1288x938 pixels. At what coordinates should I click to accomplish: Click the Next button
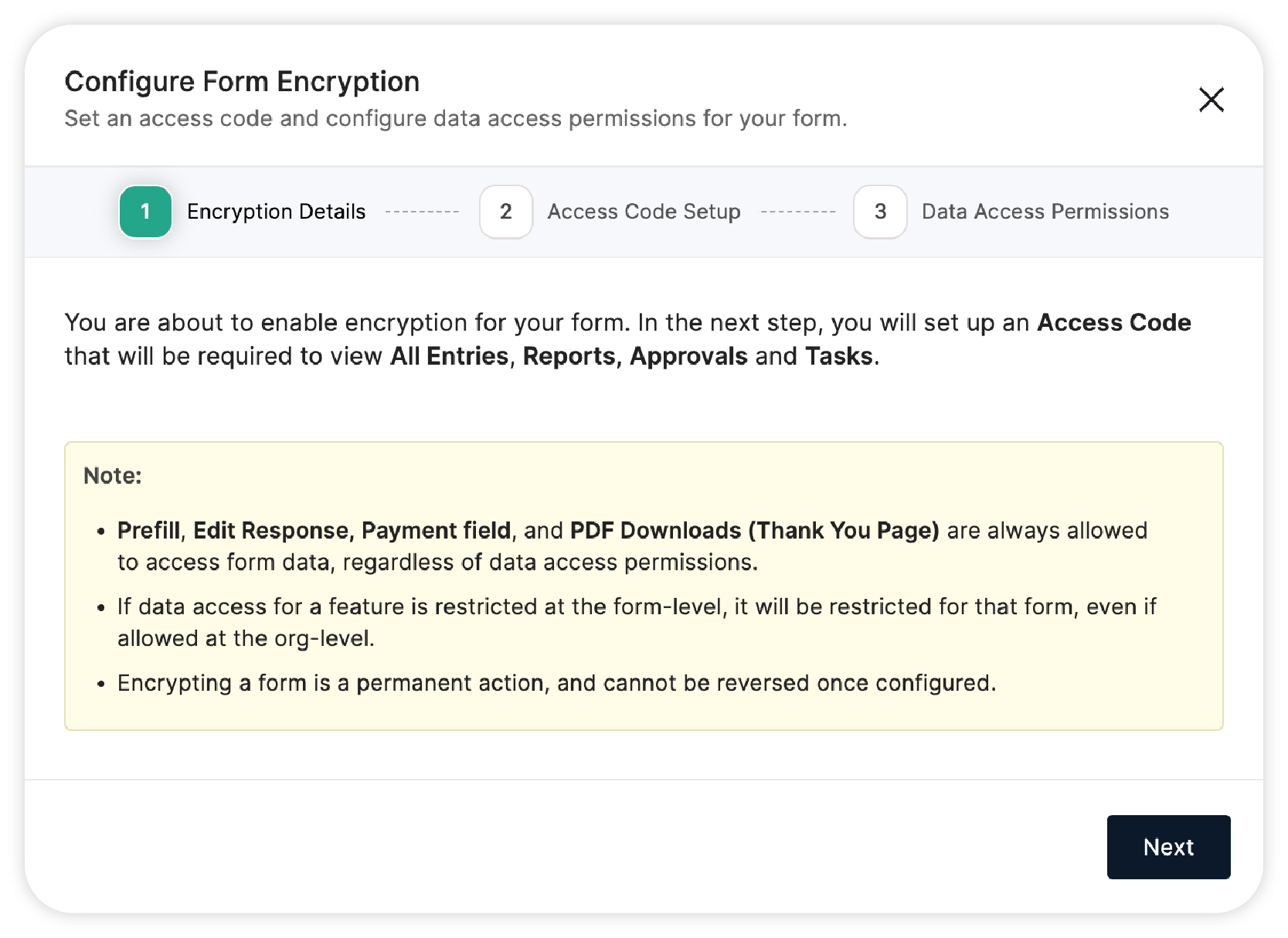1168,847
